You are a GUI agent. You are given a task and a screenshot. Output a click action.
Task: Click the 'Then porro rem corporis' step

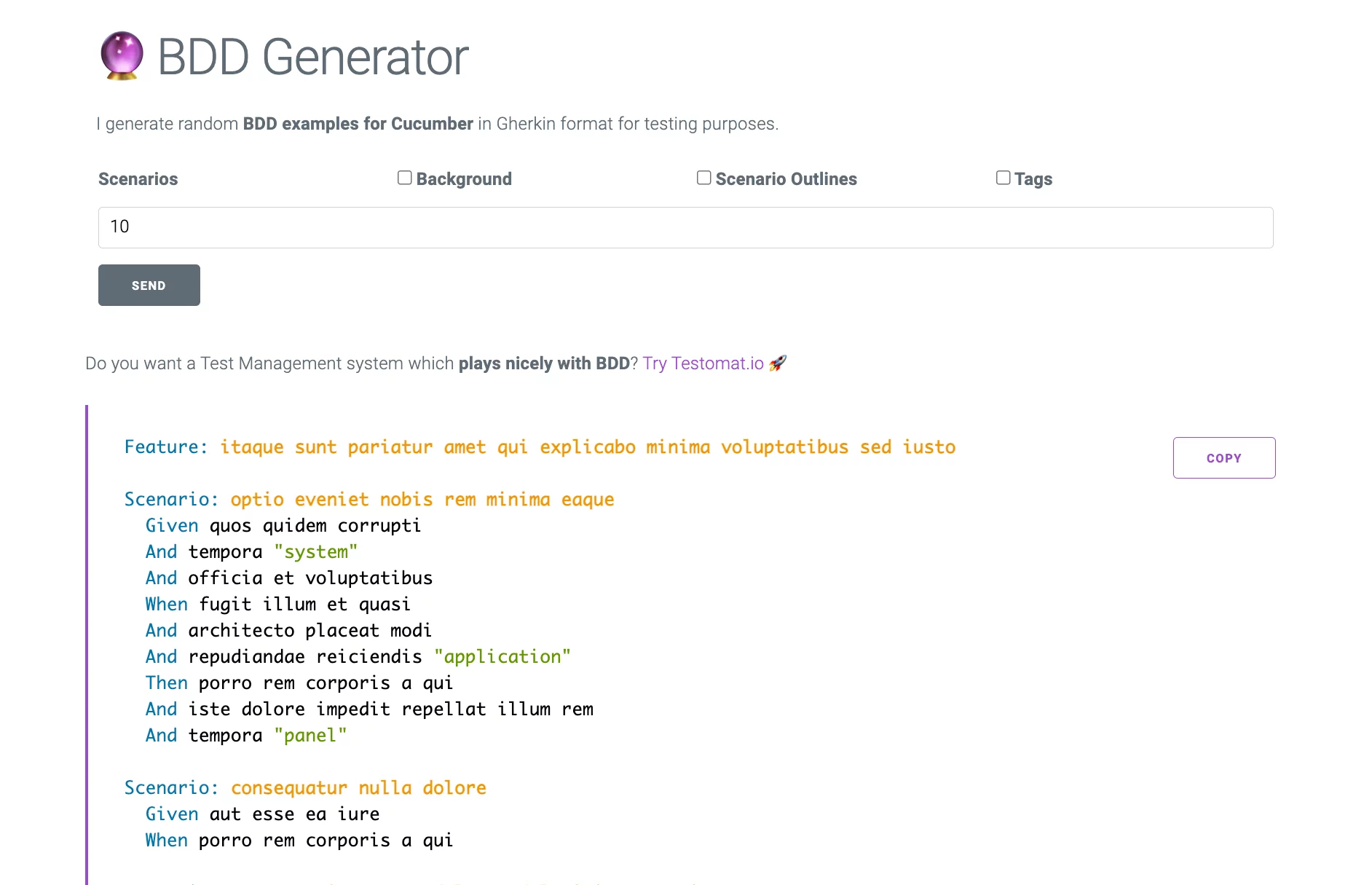pyautogui.click(x=299, y=683)
